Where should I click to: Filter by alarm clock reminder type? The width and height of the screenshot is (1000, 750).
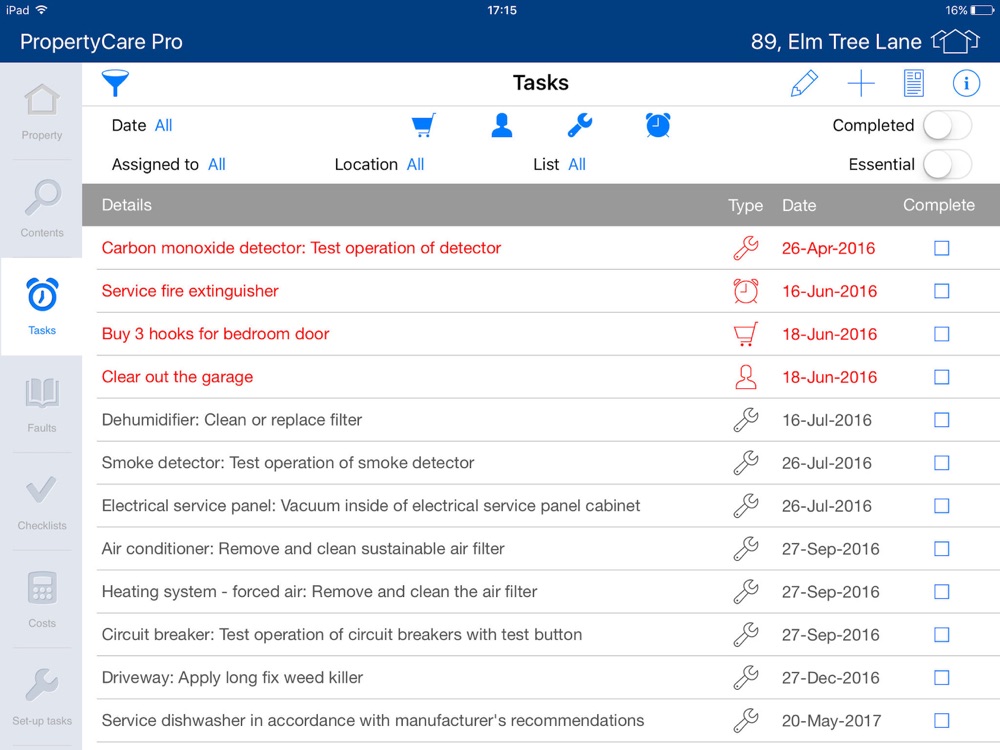coord(658,125)
